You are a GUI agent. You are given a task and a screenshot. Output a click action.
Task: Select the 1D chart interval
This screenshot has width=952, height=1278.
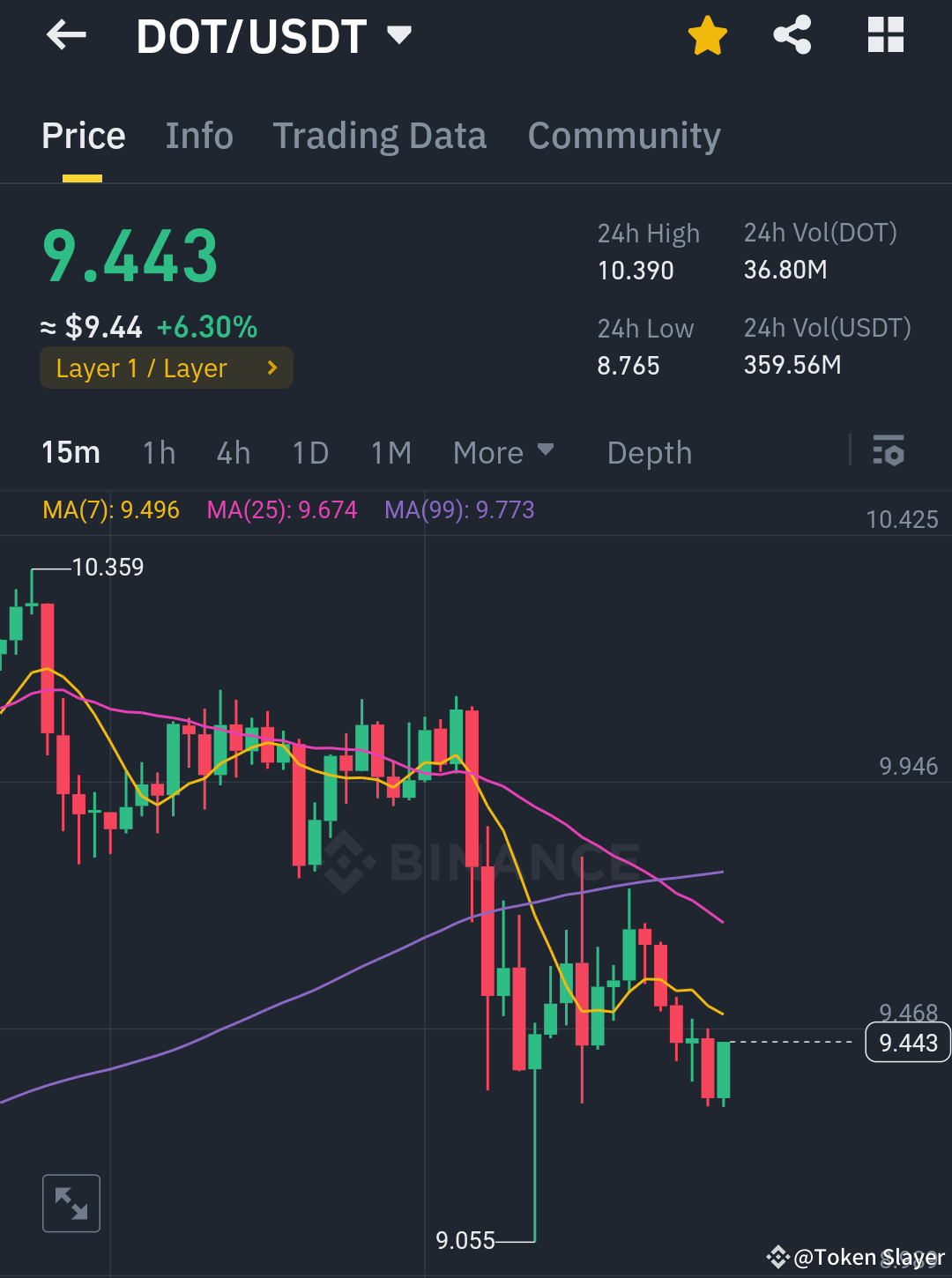point(309,452)
